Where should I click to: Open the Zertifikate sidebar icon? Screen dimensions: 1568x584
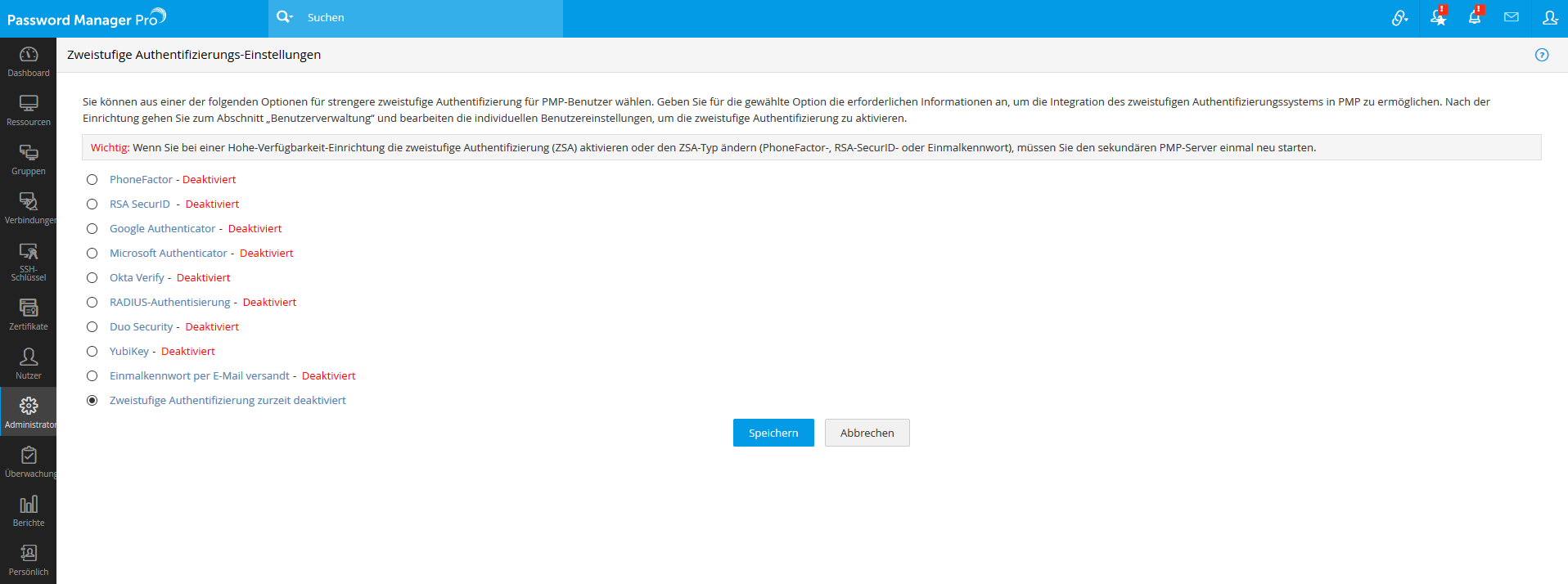pyautogui.click(x=29, y=308)
